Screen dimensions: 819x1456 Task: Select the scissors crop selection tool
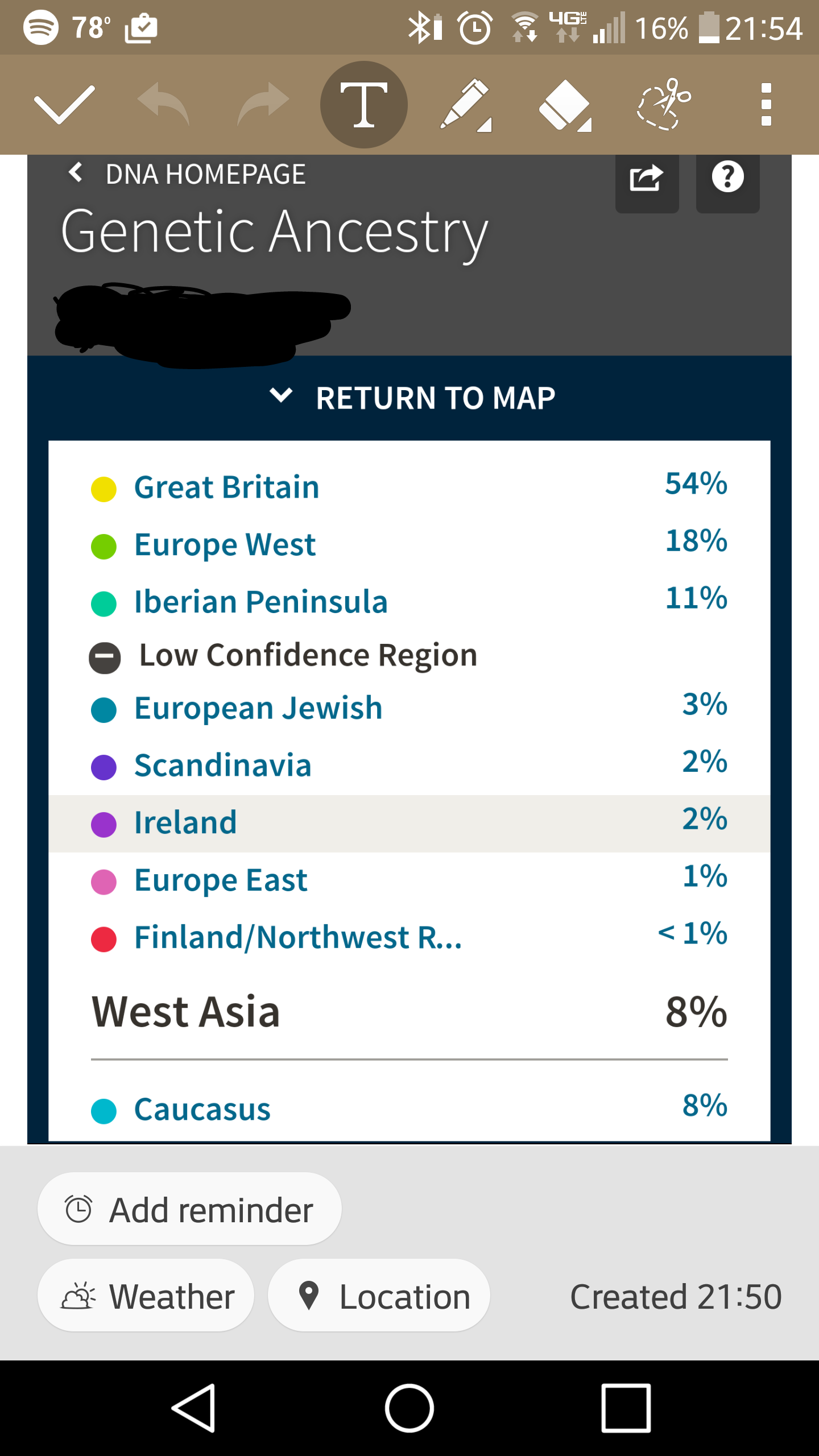(664, 104)
